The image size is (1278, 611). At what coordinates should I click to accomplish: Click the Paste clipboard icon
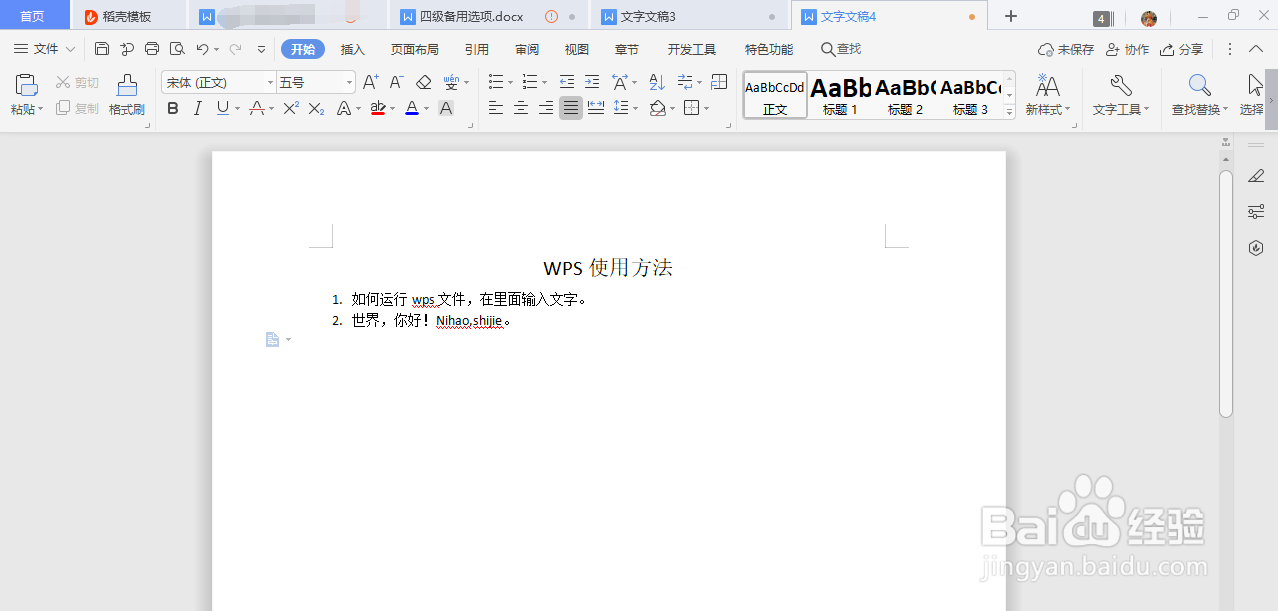[x=26, y=85]
